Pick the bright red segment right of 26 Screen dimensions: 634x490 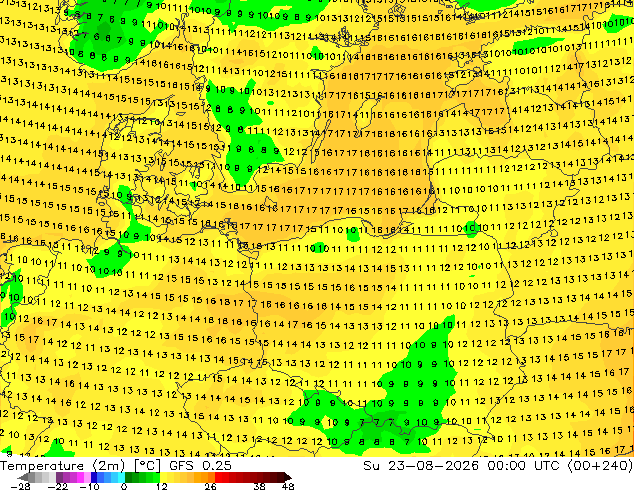[x=218, y=477]
